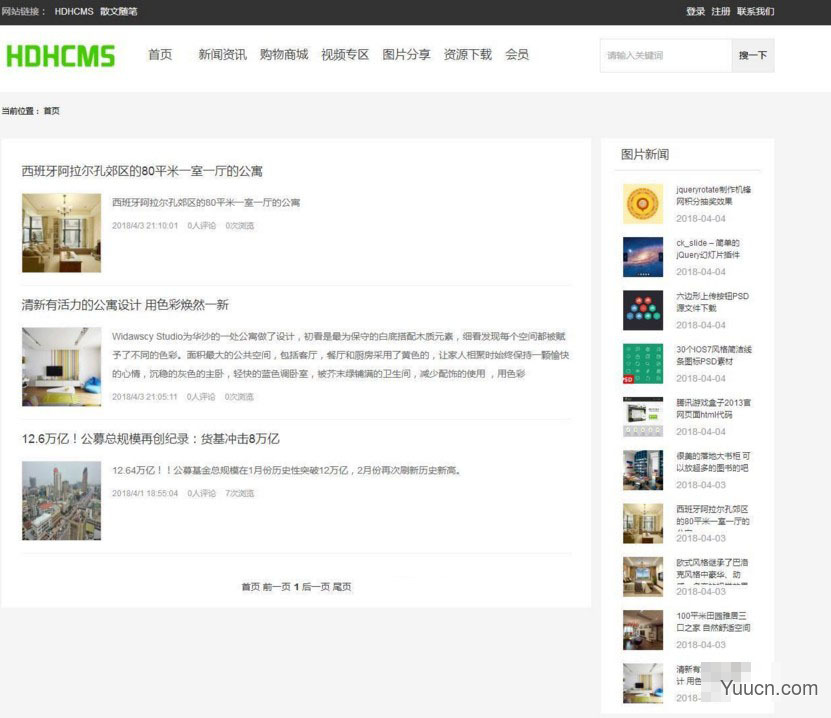
Task: Go to 后一页 in pagination
Action: pos(316,587)
